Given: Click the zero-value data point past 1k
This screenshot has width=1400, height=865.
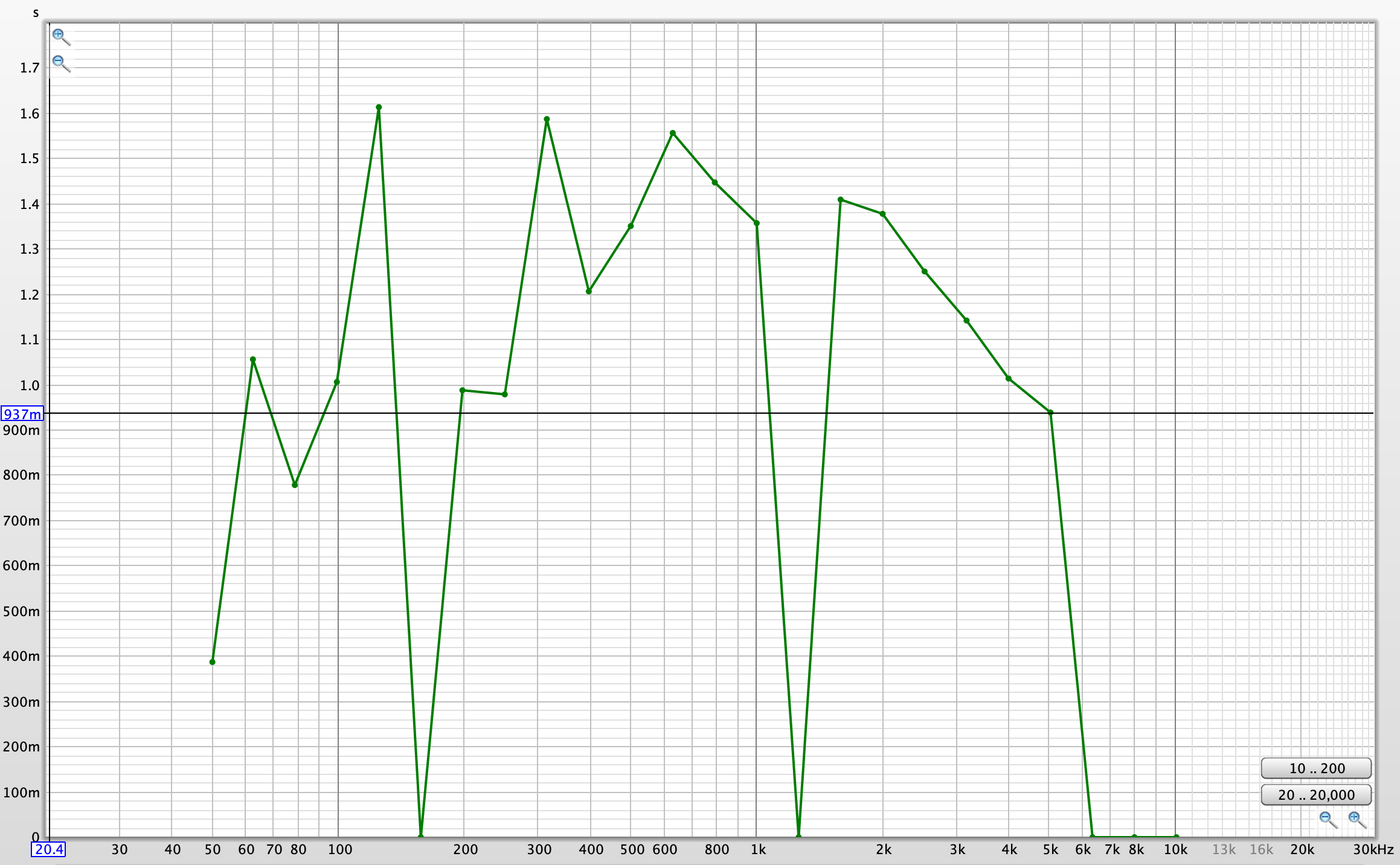Looking at the screenshot, I should coord(798,836).
